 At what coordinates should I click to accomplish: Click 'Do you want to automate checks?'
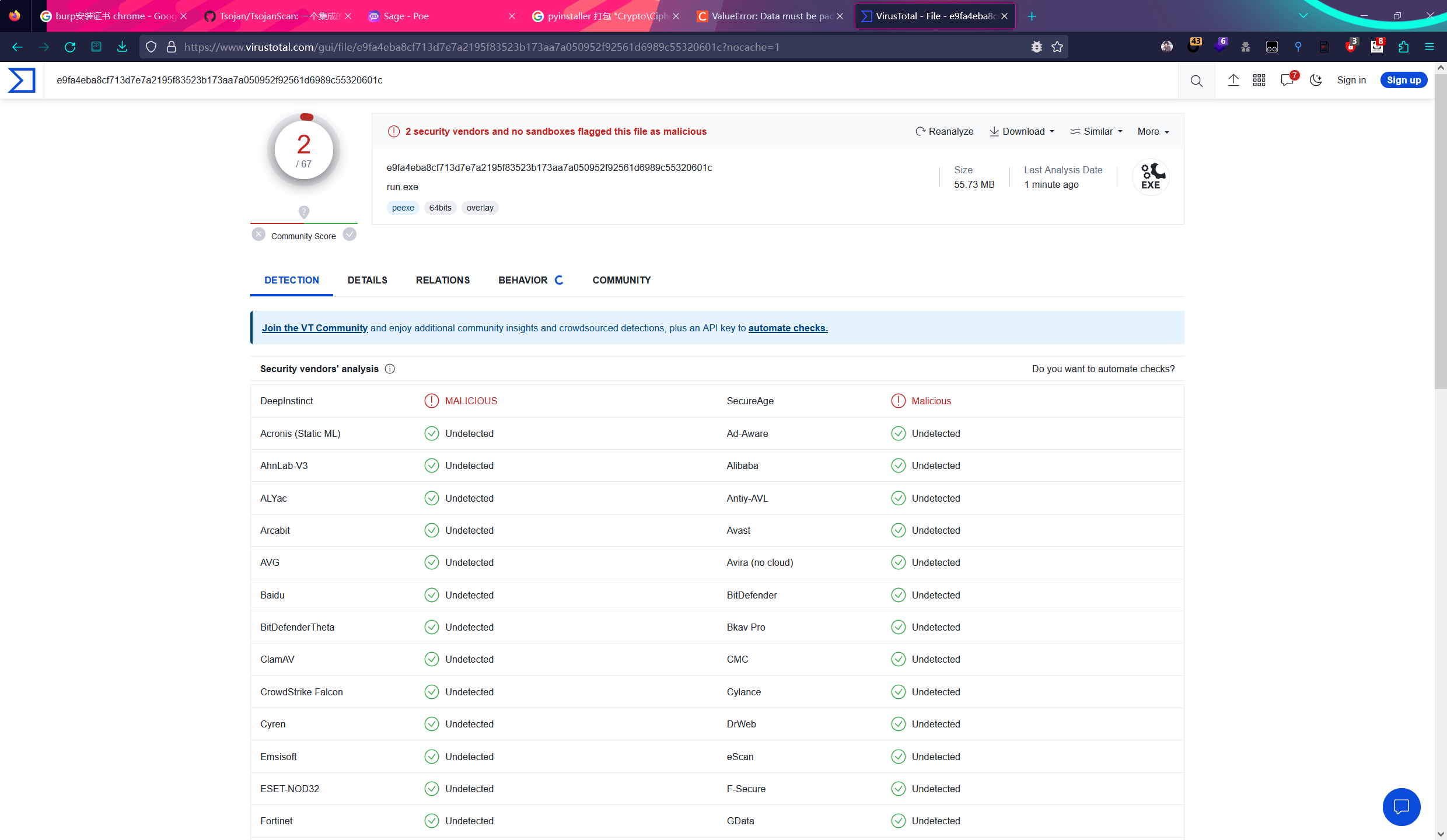click(1103, 369)
